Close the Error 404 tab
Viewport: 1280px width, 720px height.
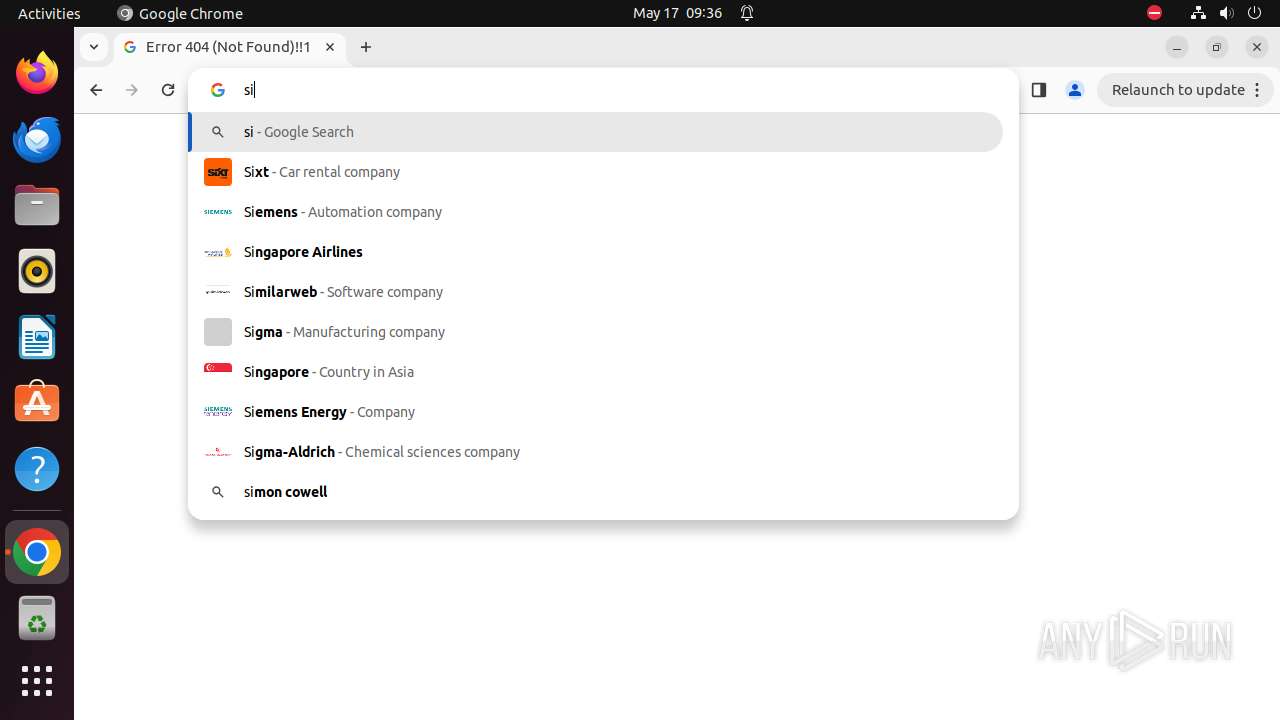[330, 47]
